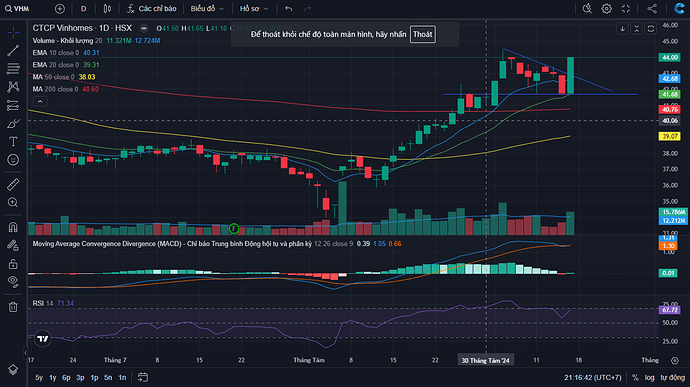Select the MACD indicator legend
This screenshot has width=690, height=387.
point(217,243)
